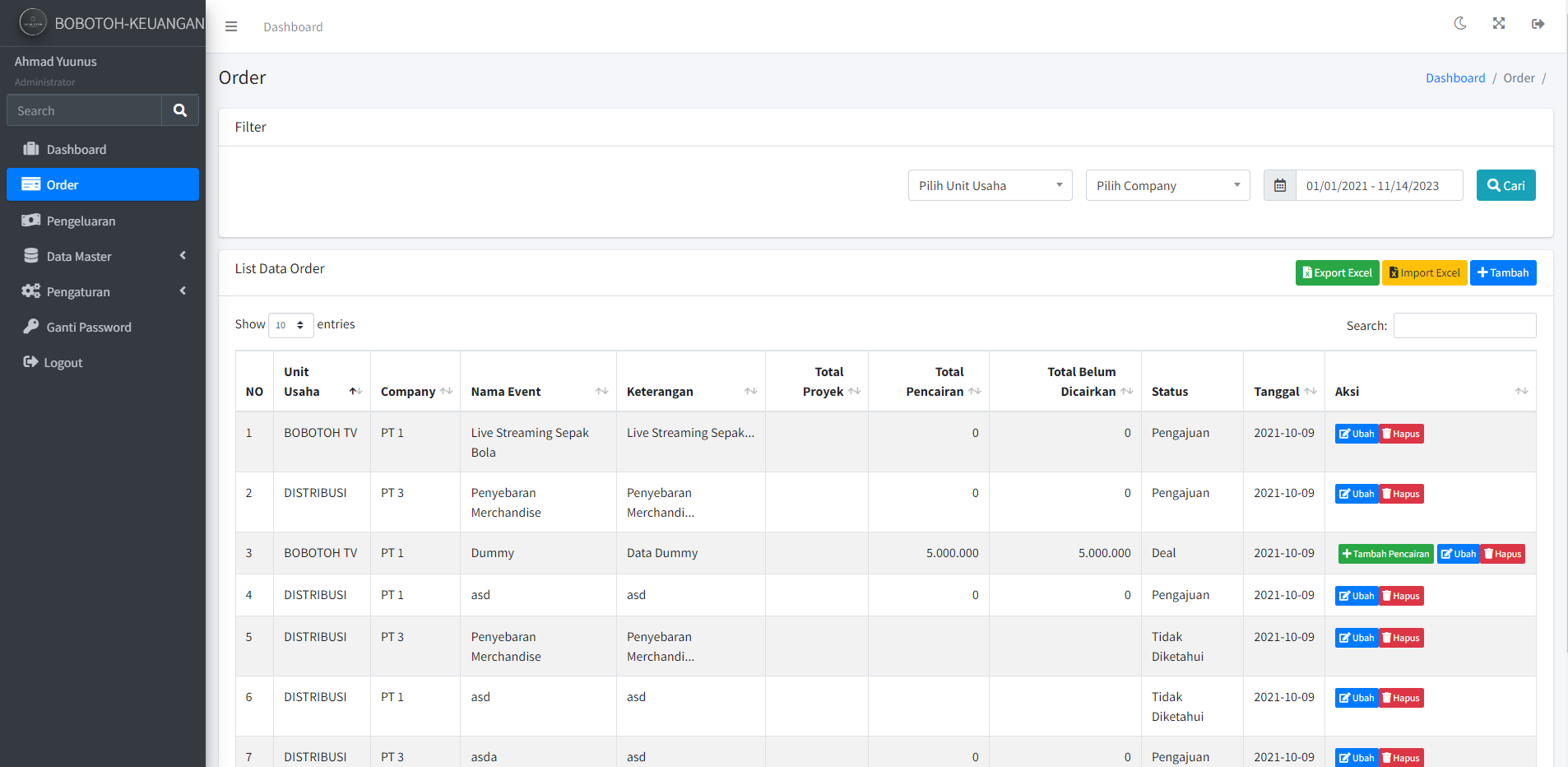Click the Dashboard breadcrumb link
The width and height of the screenshot is (1568, 767).
tap(1454, 78)
